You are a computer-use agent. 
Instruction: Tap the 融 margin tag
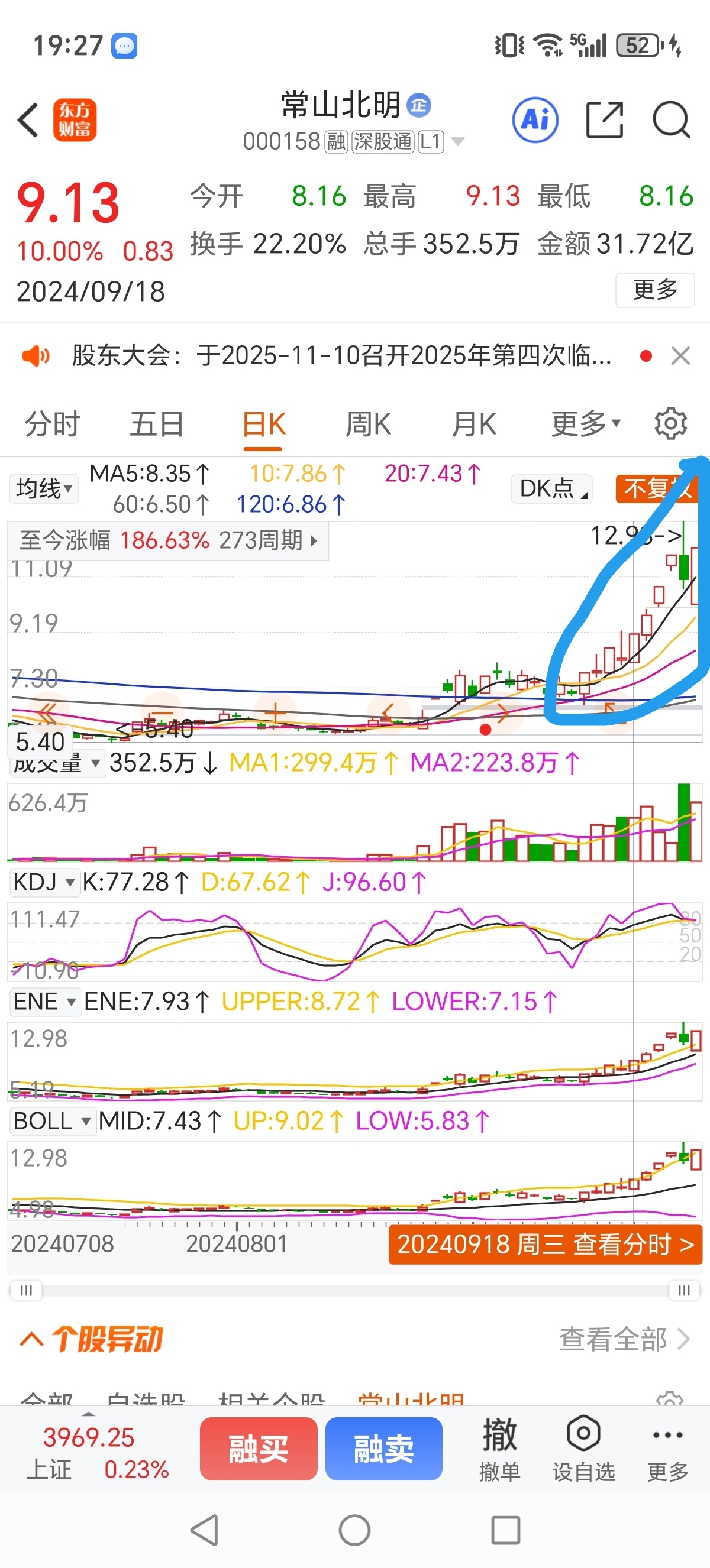coord(335,142)
